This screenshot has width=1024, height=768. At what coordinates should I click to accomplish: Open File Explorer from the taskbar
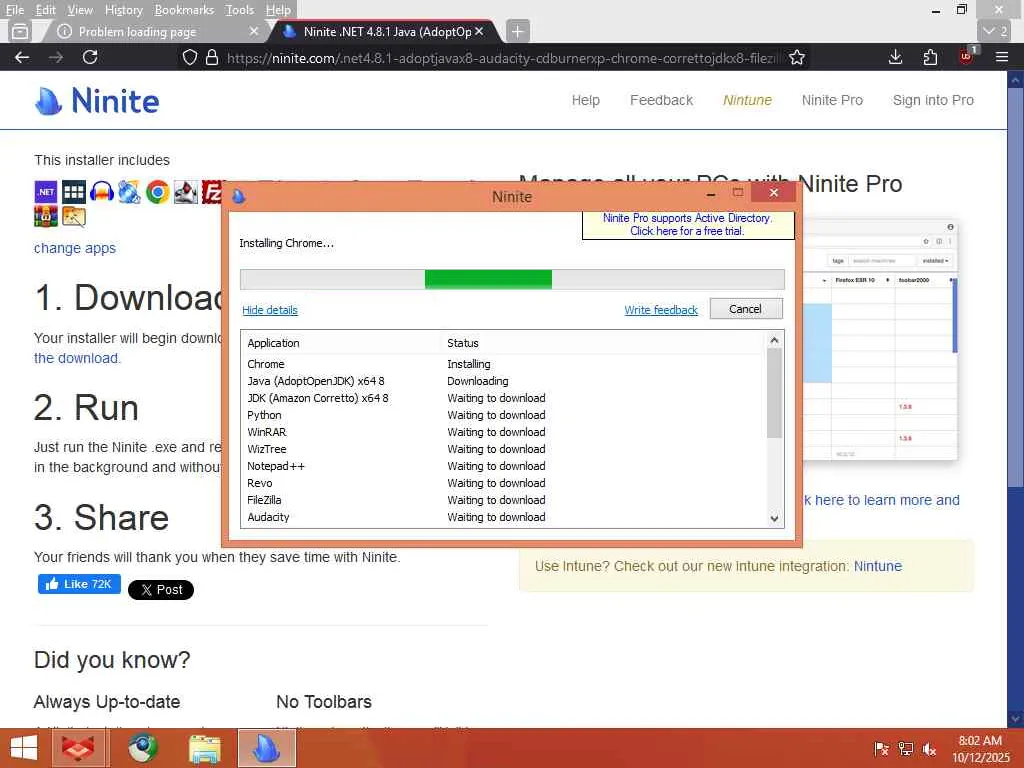[205, 748]
